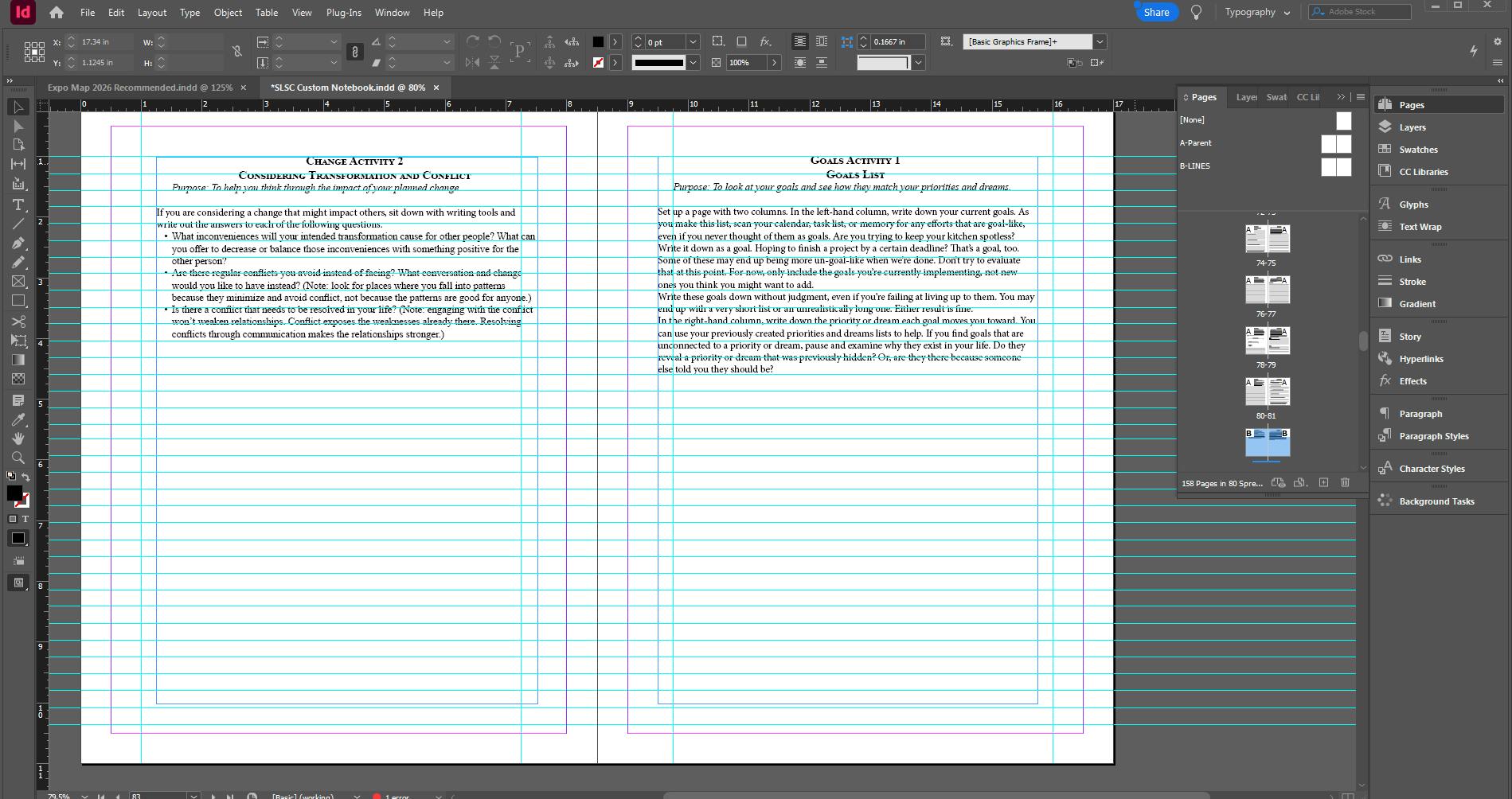The image size is (1512, 799).
Task: Open the Layout menu
Action: [151, 13]
